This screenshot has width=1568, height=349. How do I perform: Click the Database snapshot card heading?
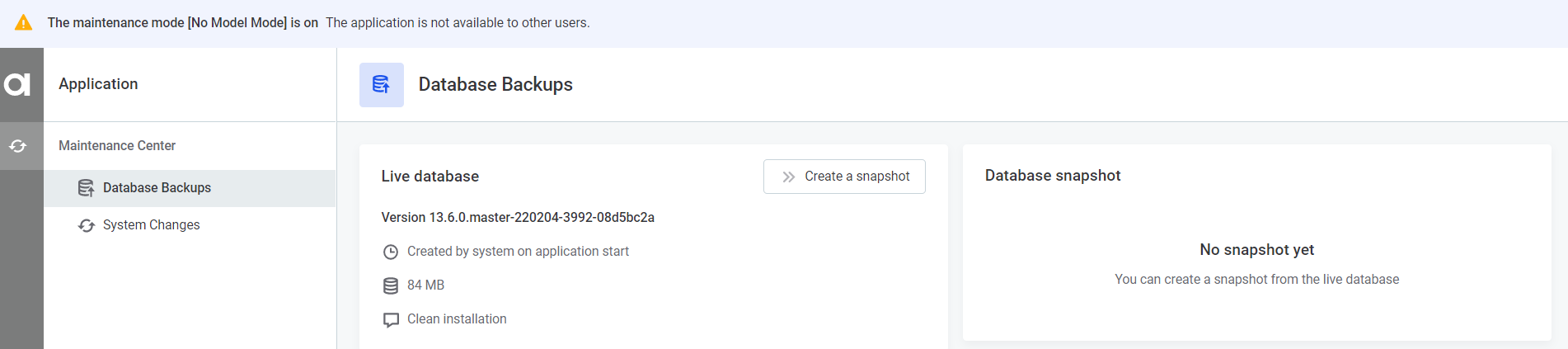pos(1053,176)
